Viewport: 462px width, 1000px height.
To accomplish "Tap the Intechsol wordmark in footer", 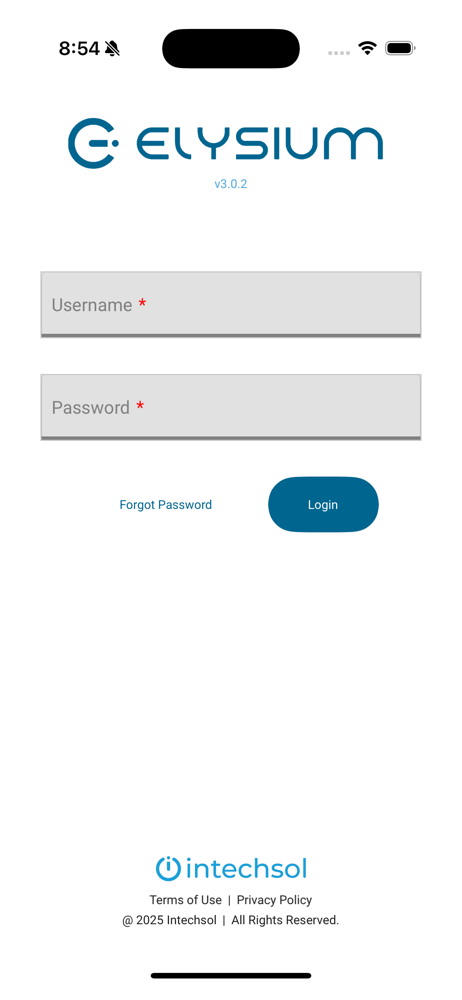I will click(247, 869).
